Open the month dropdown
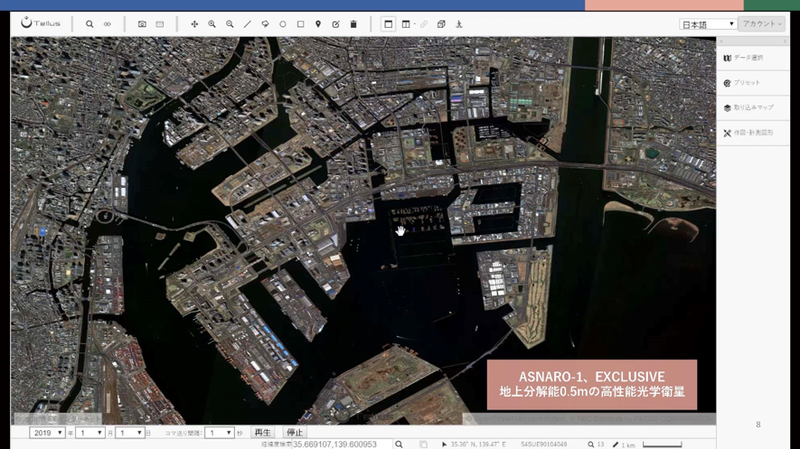The width and height of the screenshot is (800, 449). [x=90, y=433]
